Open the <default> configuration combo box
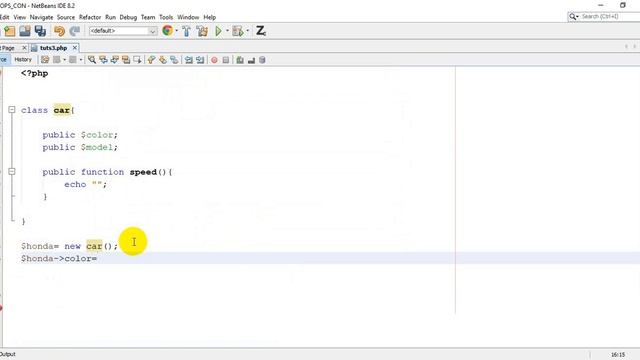The height and width of the screenshot is (360, 640). click(123, 31)
